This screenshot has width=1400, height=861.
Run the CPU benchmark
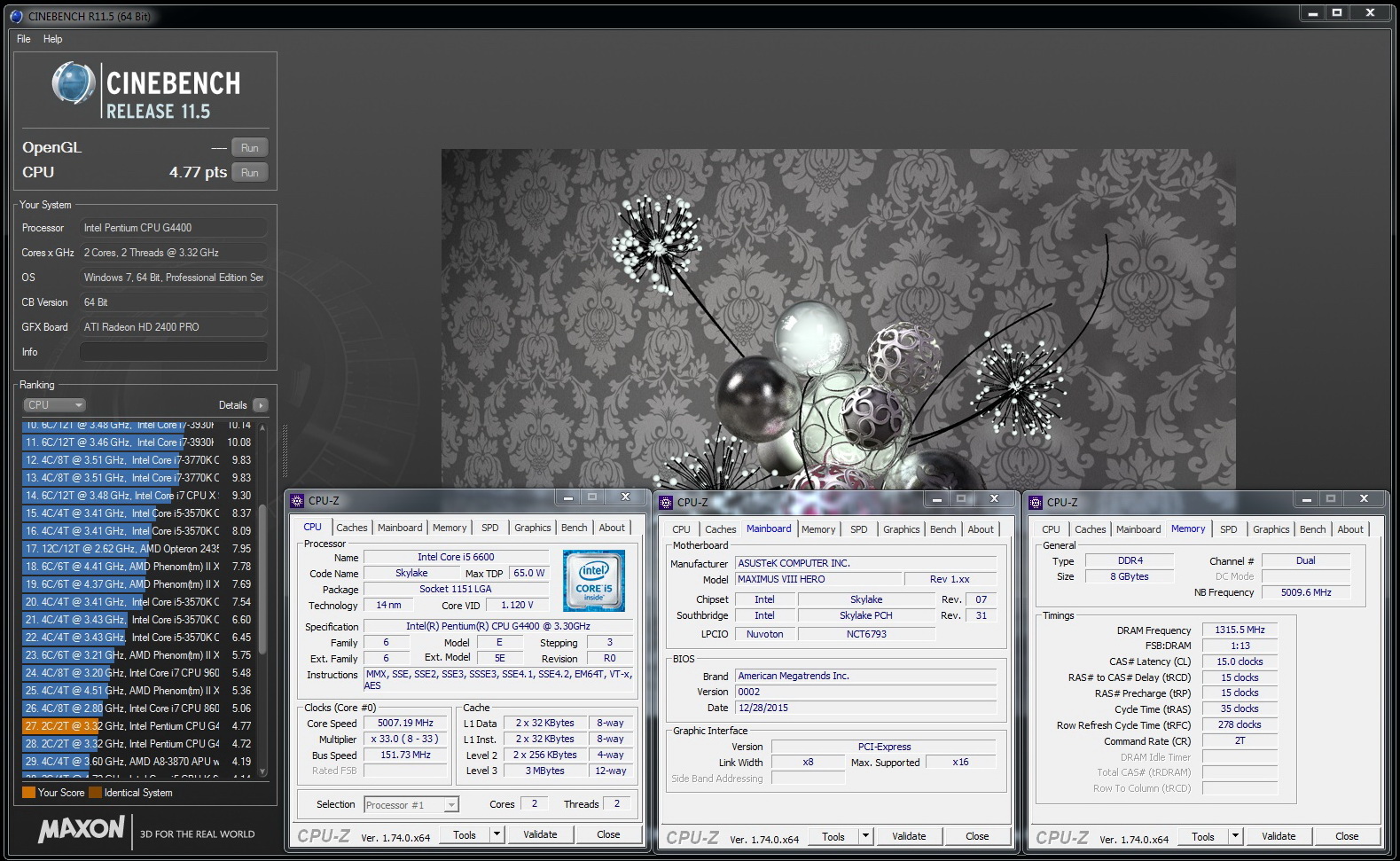point(250,173)
